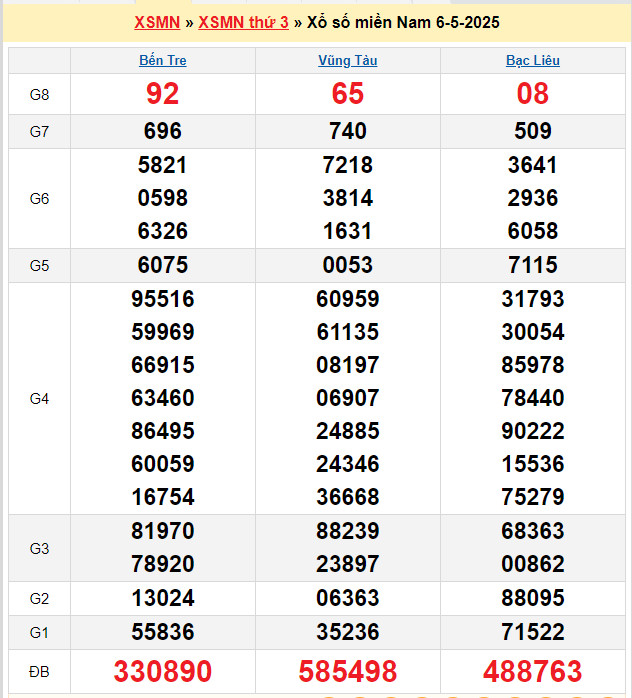Viewport: 632px width, 698px height.
Task: Click G4 number 78440
Action: click(x=533, y=398)
